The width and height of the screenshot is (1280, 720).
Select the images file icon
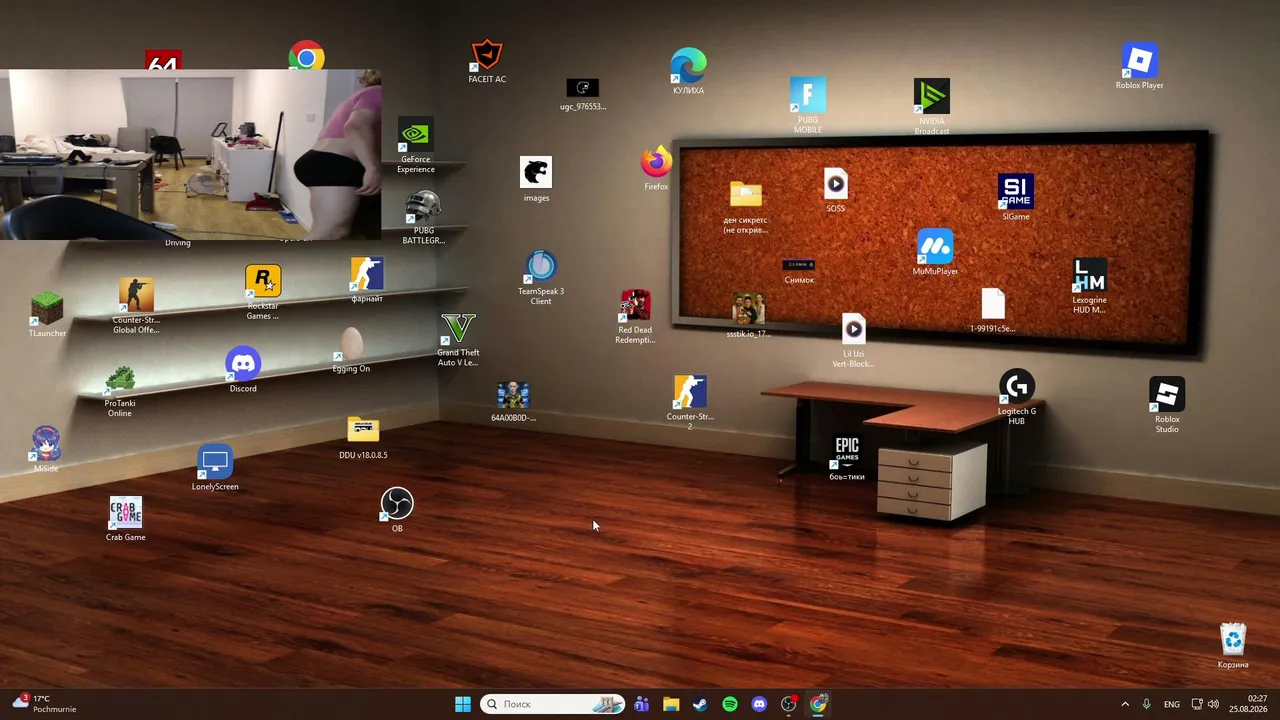[536, 179]
